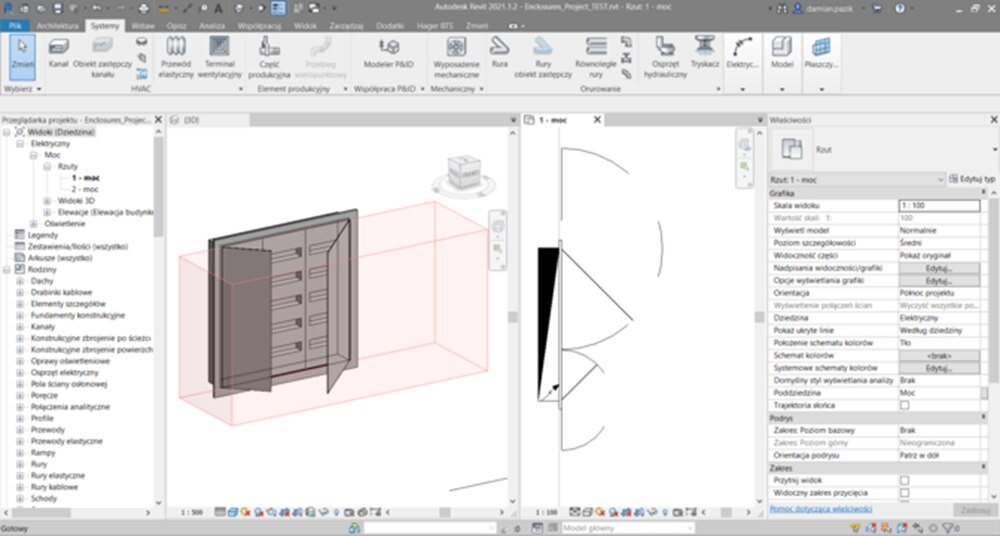
Task: Click the Tryskacz sprinkler tool
Action: pos(705,52)
